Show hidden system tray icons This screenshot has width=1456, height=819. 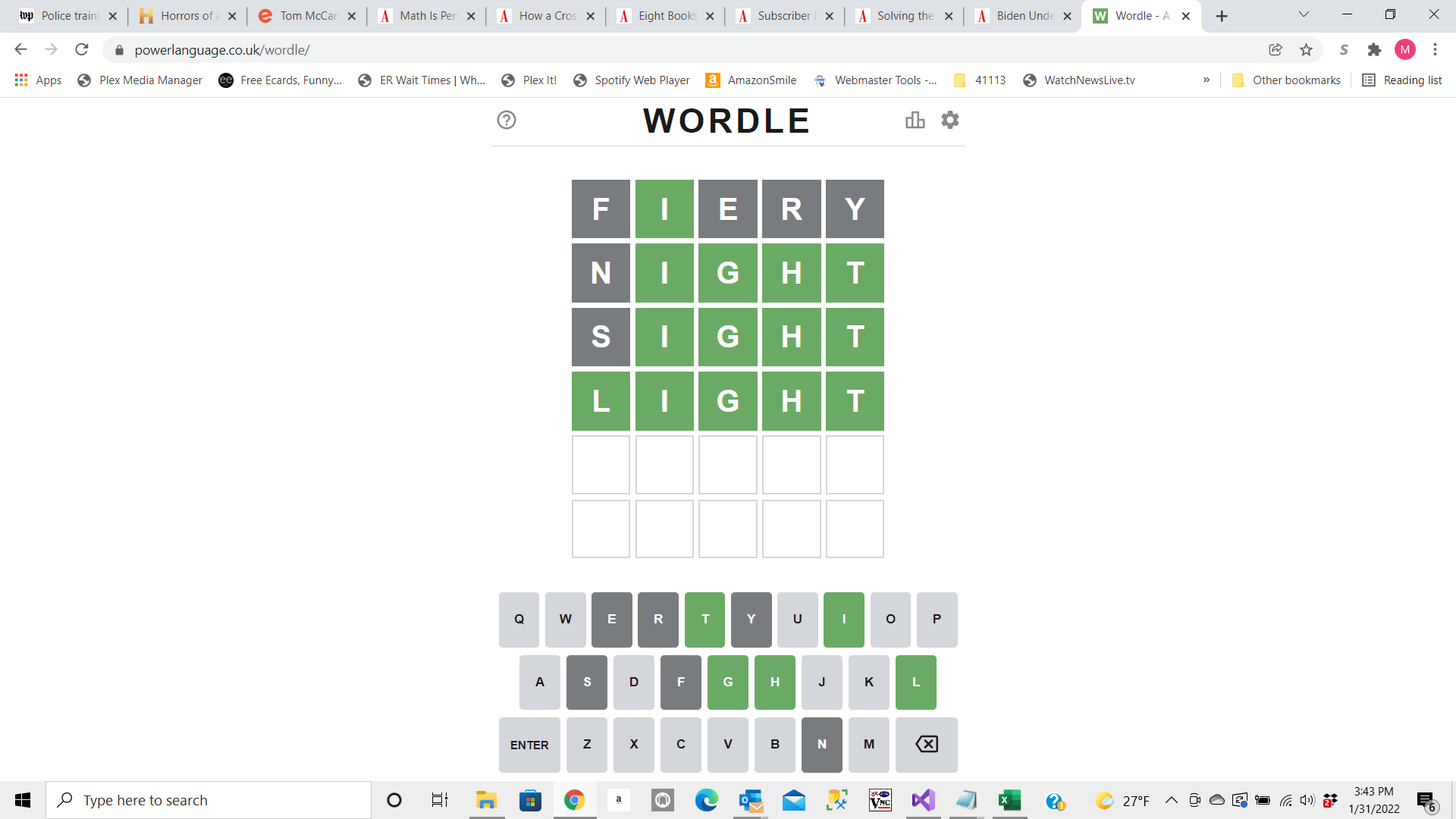tap(1171, 800)
